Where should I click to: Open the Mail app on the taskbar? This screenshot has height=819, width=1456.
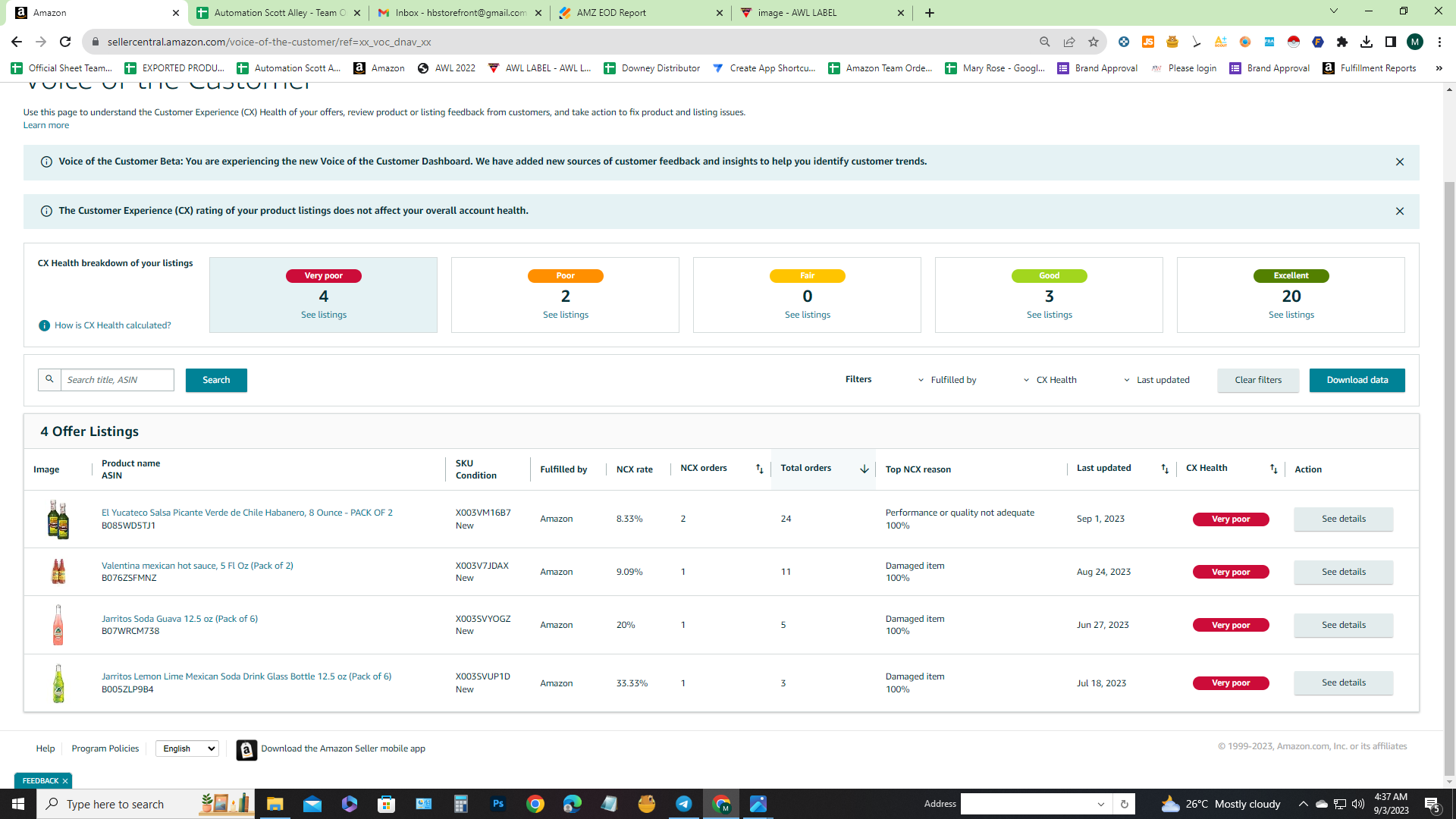(312, 804)
